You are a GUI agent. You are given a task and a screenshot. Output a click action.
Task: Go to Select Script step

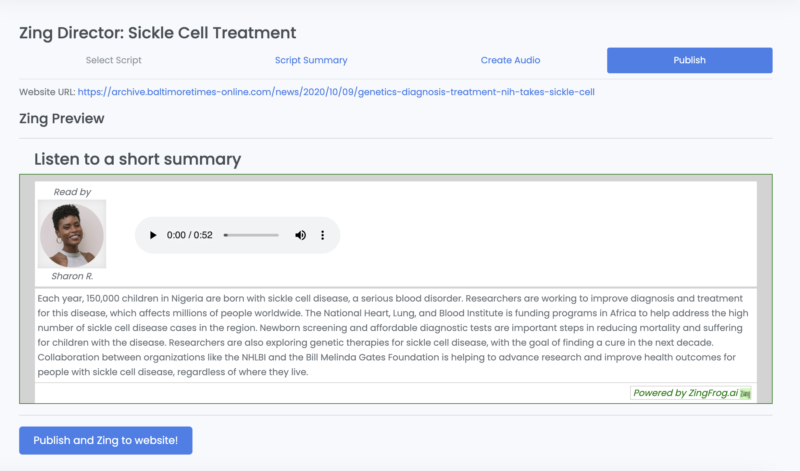113,60
